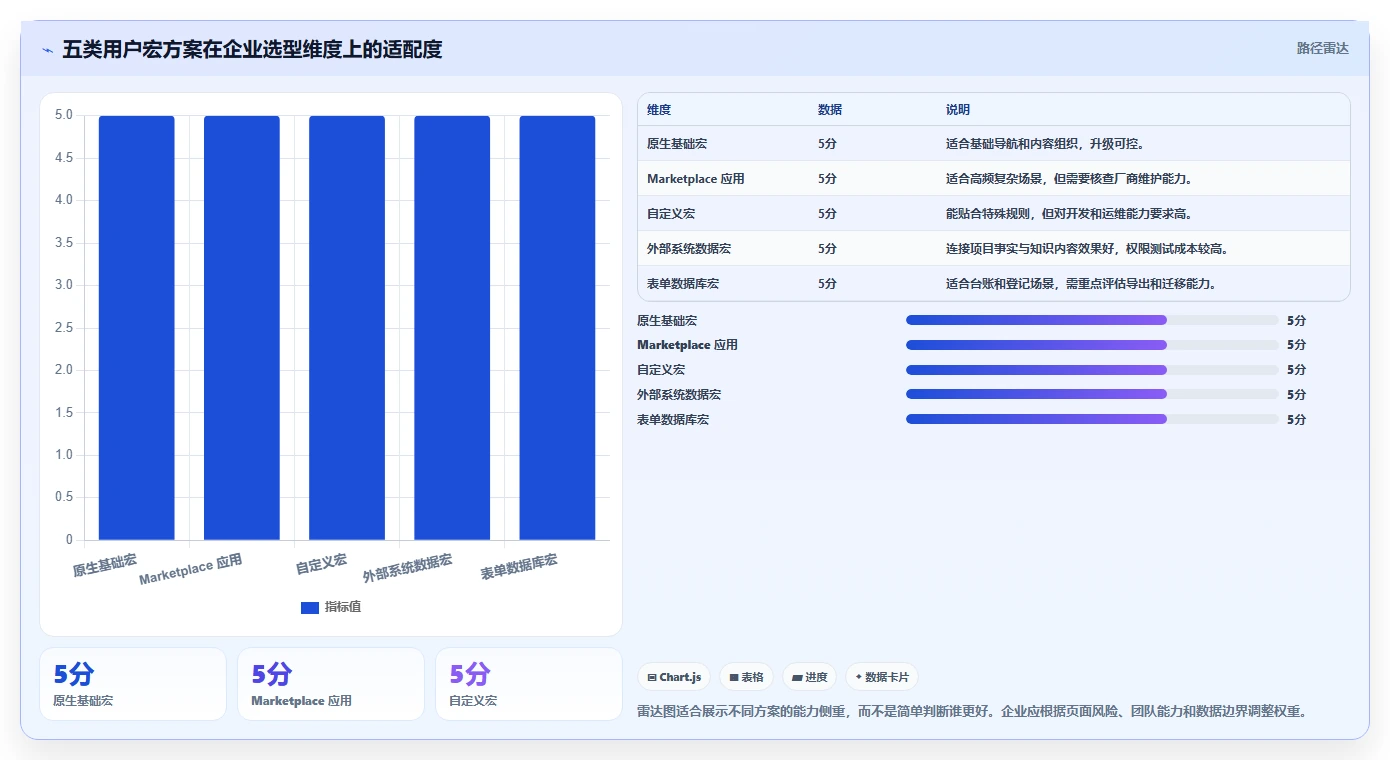This screenshot has height=760, width=1390.
Task: Click the progress bar for 原生基础宏
Action: coord(1092,320)
